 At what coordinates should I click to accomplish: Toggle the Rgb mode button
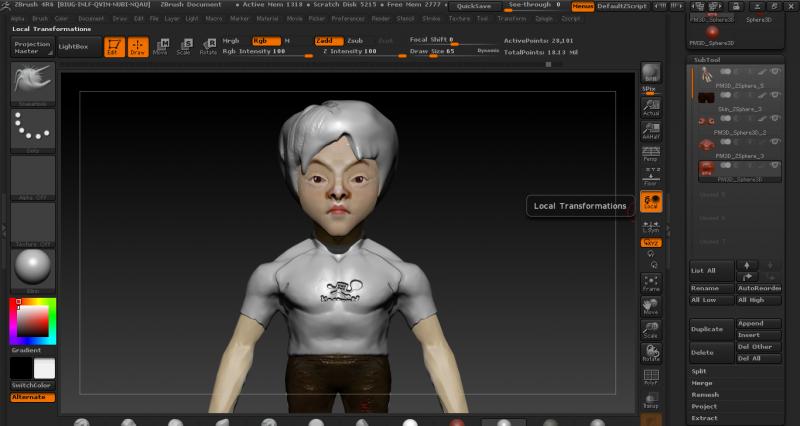266,41
